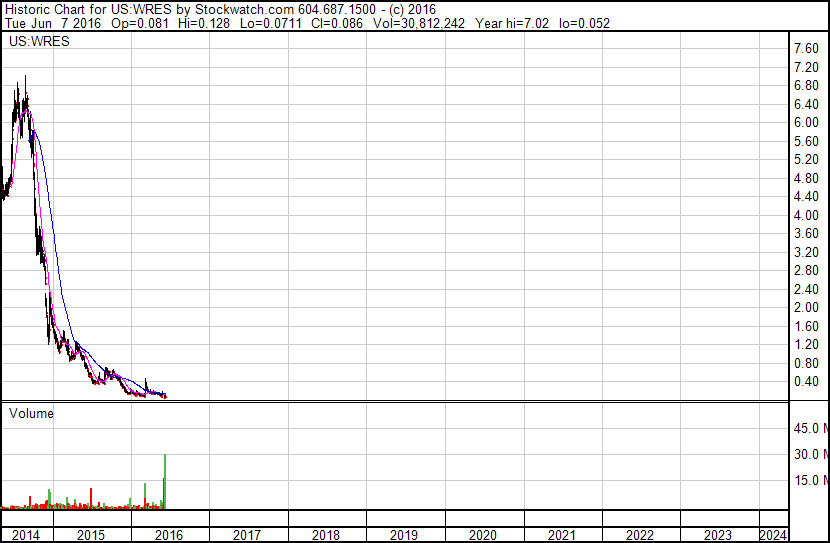Screen dimensions: 830x543
Task: Select the 2021 timeline segment
Action: tap(562, 536)
